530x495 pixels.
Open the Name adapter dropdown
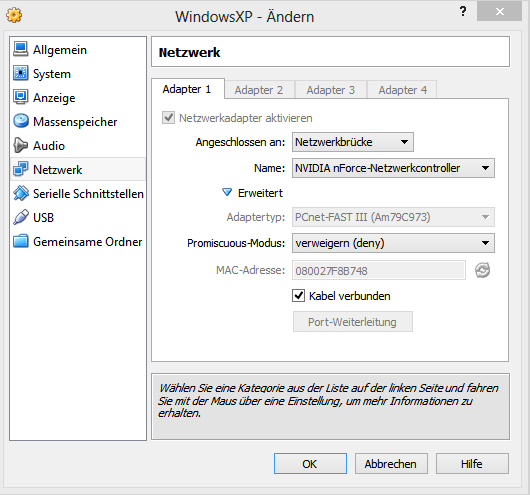[393, 168]
